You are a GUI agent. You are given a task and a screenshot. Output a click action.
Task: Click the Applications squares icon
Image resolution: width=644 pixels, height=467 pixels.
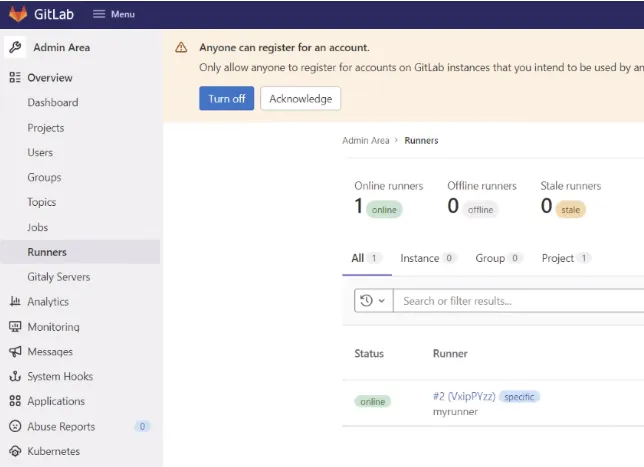15,401
